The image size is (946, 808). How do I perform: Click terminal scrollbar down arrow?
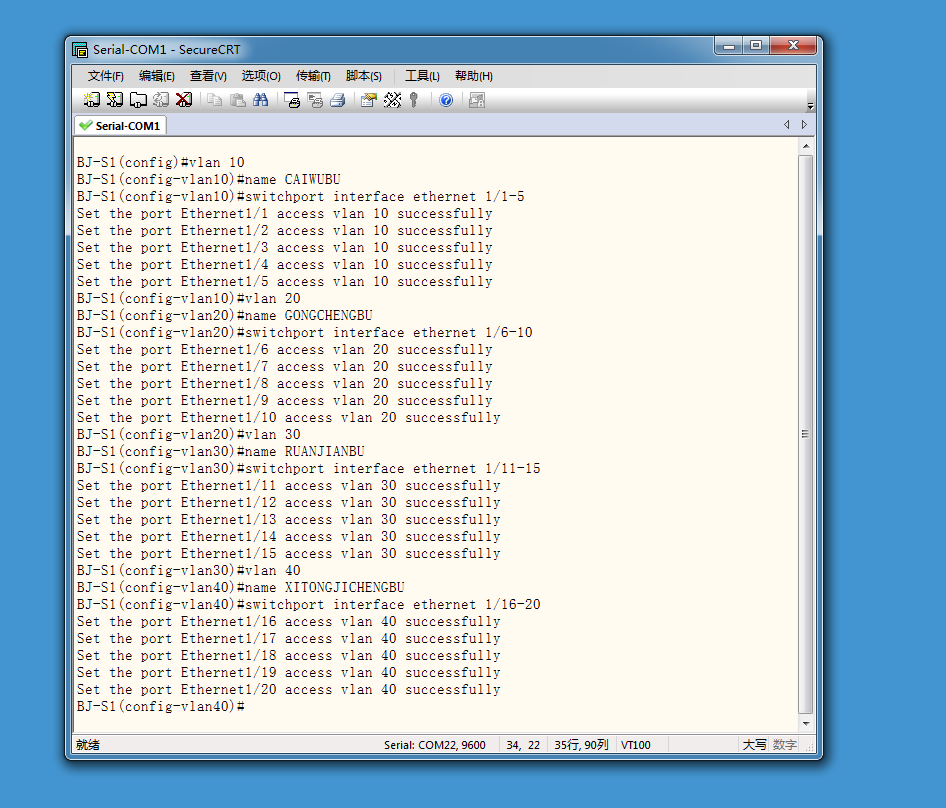coord(805,723)
